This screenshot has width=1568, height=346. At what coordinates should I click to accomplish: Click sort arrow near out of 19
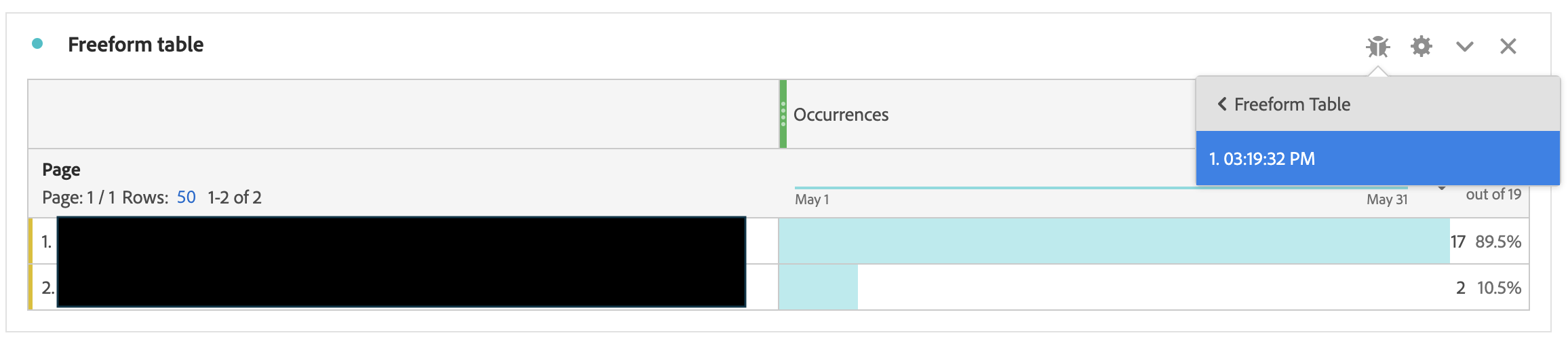(x=1442, y=188)
